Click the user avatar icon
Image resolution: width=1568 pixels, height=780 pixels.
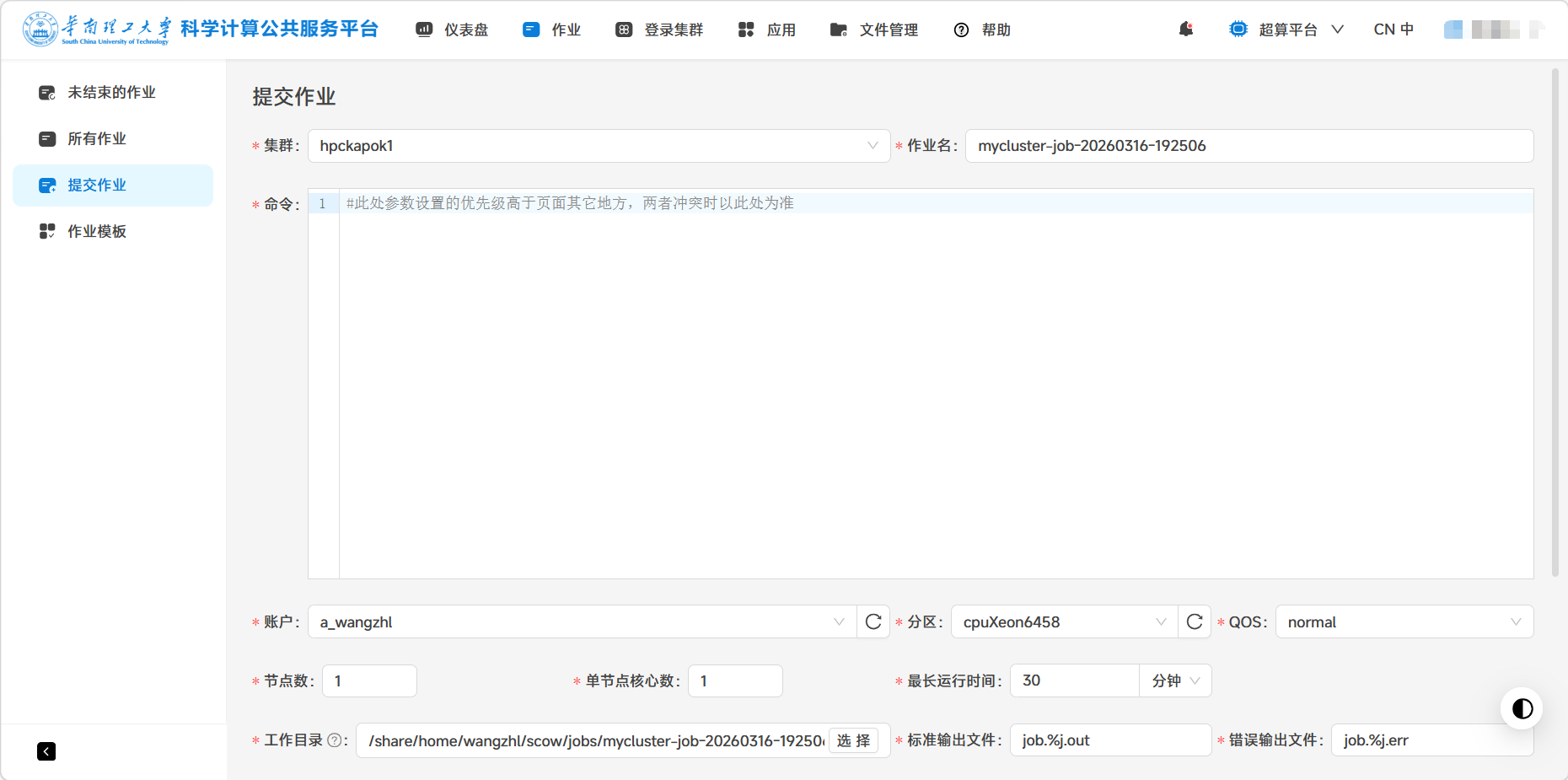click(1453, 30)
